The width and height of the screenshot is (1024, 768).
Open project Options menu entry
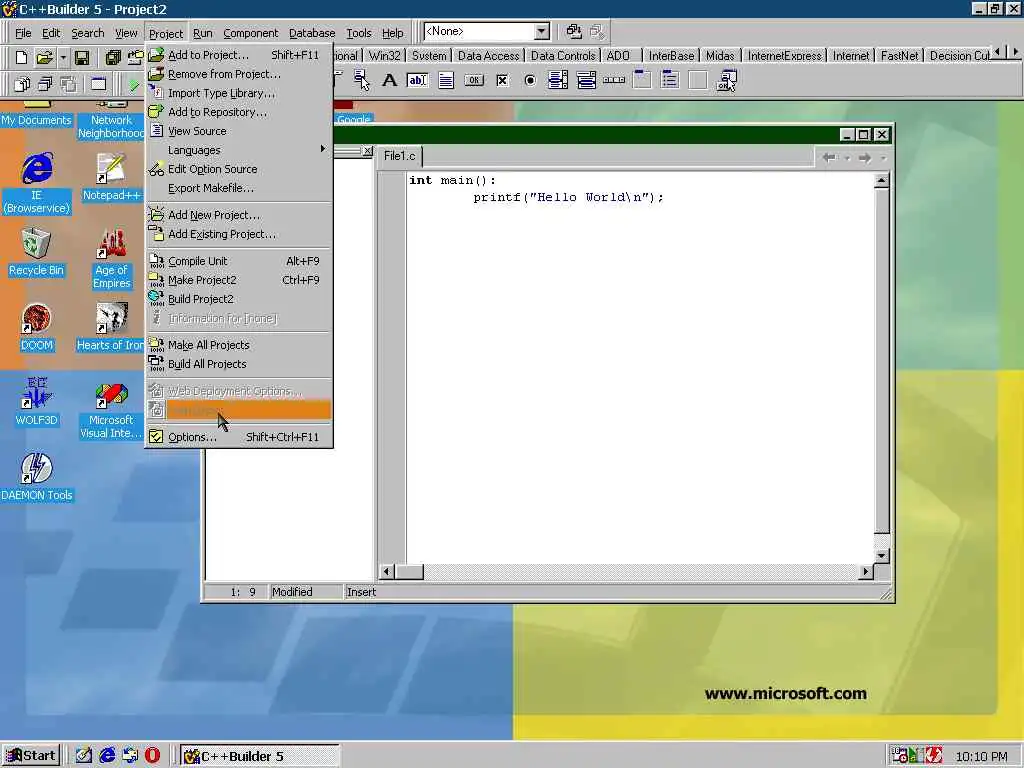(239, 437)
